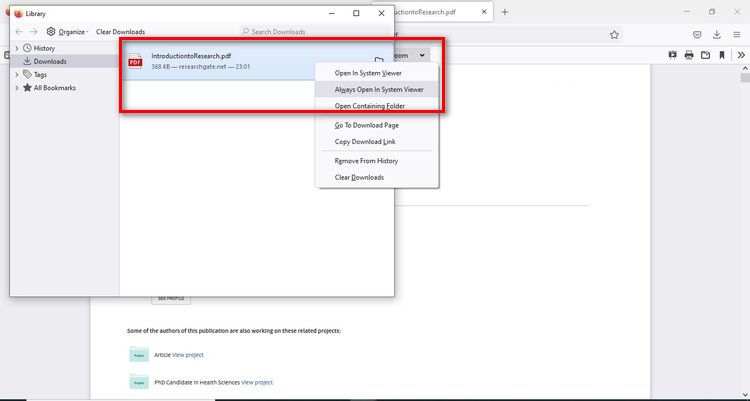
Task: Print the PDF document
Action: point(689,55)
